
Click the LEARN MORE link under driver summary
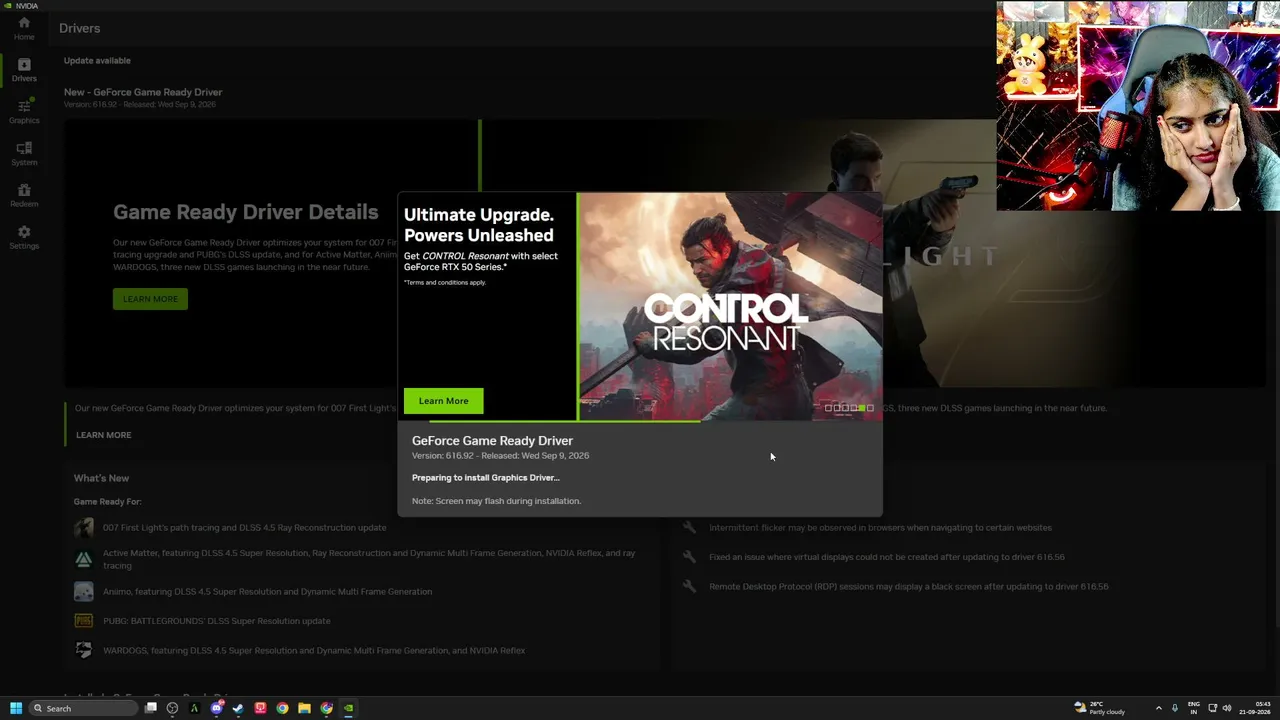[x=104, y=435]
